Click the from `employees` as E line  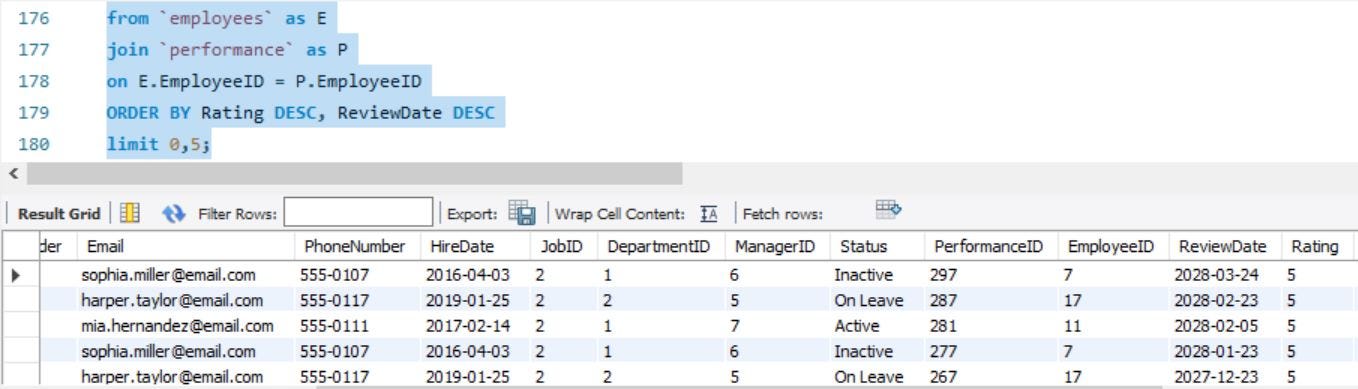point(216,19)
